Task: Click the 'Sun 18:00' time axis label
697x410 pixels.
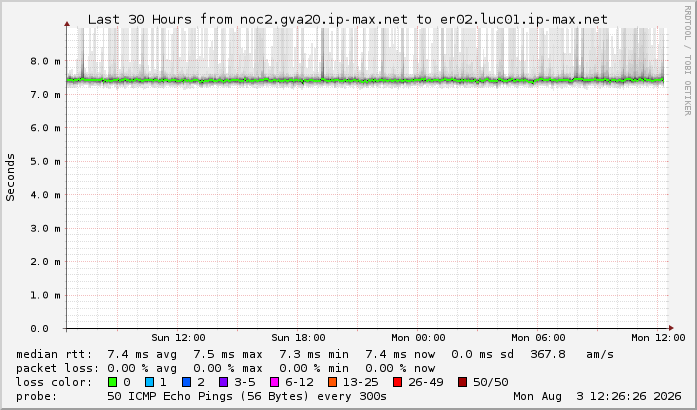Action: [x=298, y=338]
